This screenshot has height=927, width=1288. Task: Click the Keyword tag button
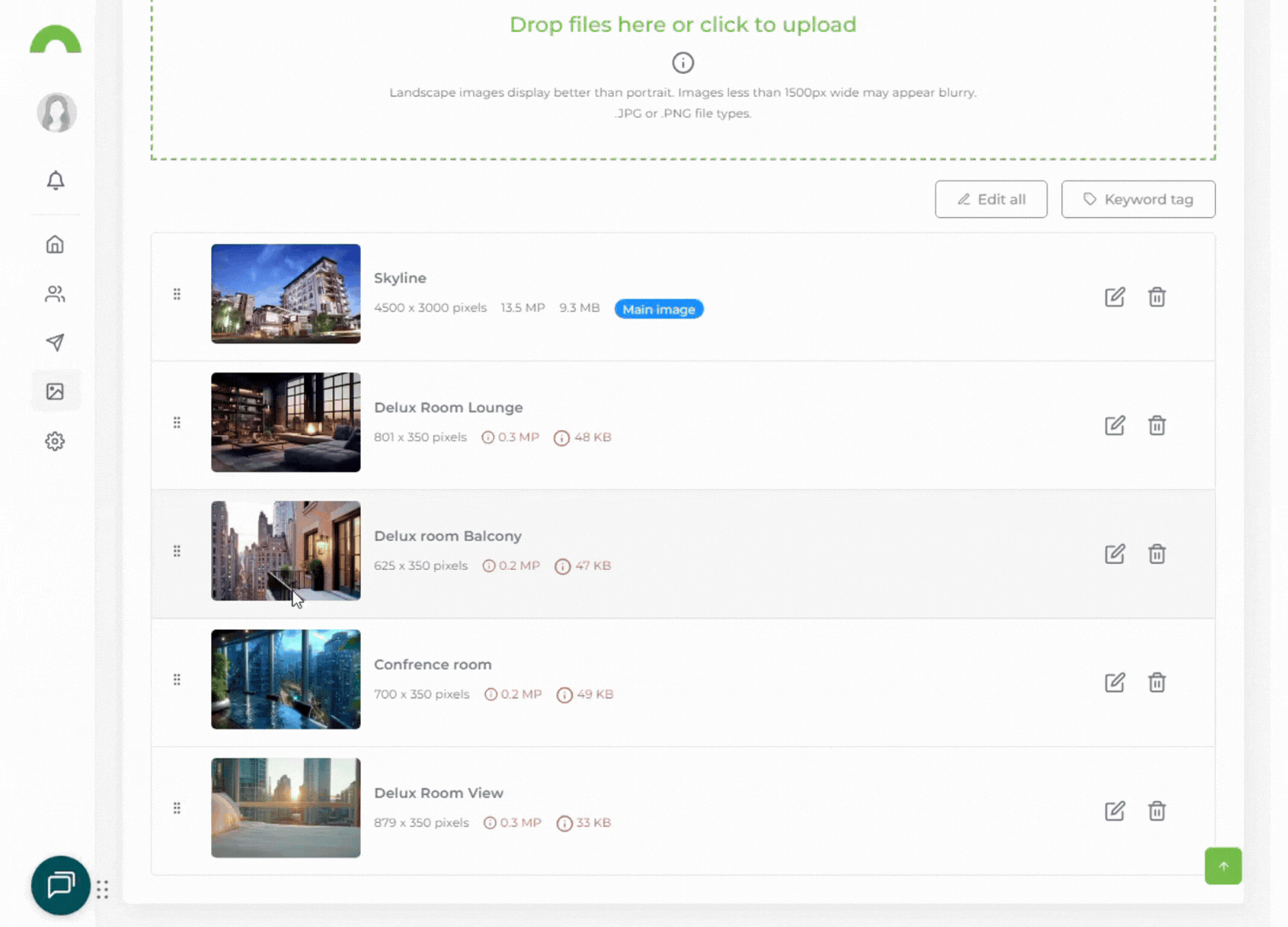tap(1138, 199)
